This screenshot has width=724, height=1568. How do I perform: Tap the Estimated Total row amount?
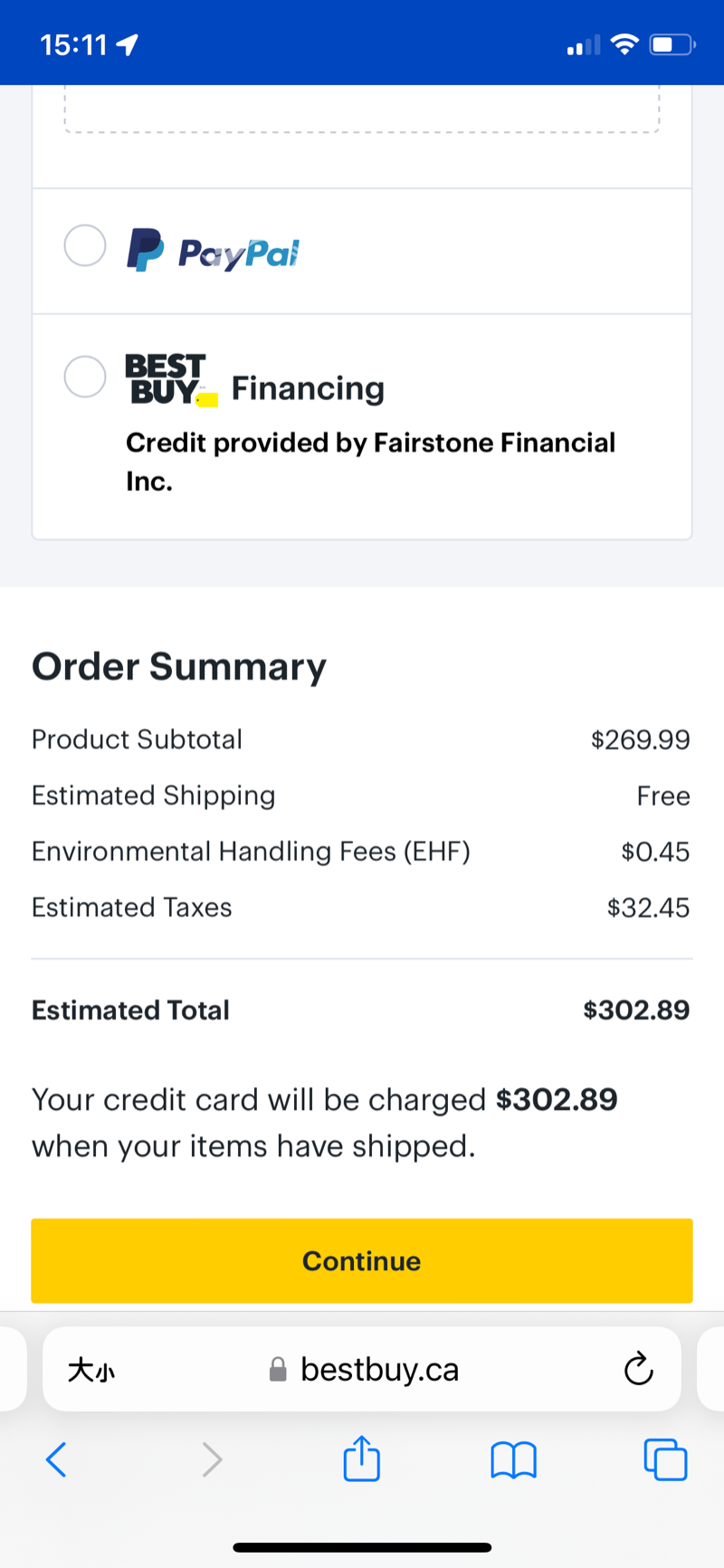point(636,1009)
